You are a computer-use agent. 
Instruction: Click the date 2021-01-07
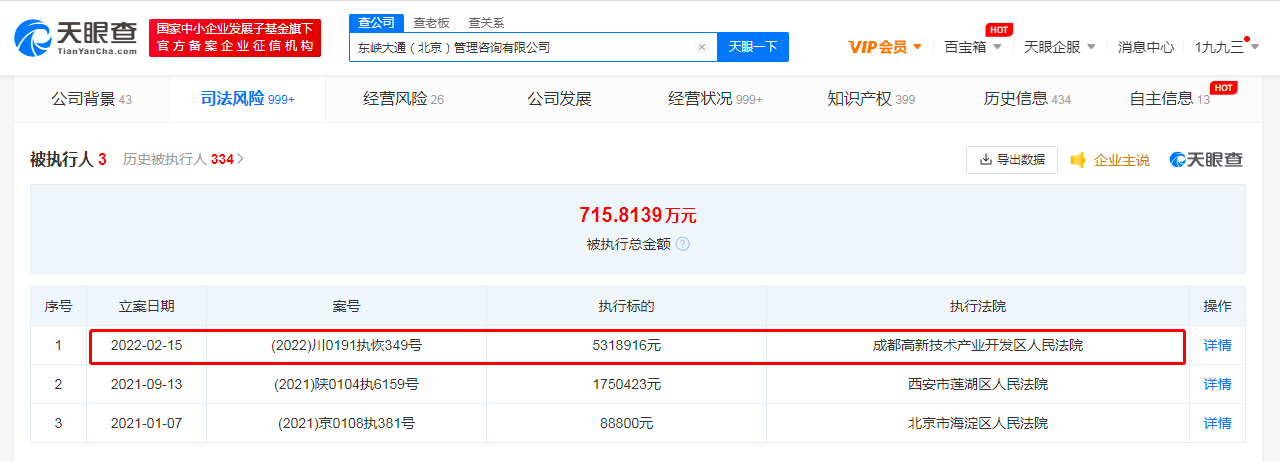(147, 423)
